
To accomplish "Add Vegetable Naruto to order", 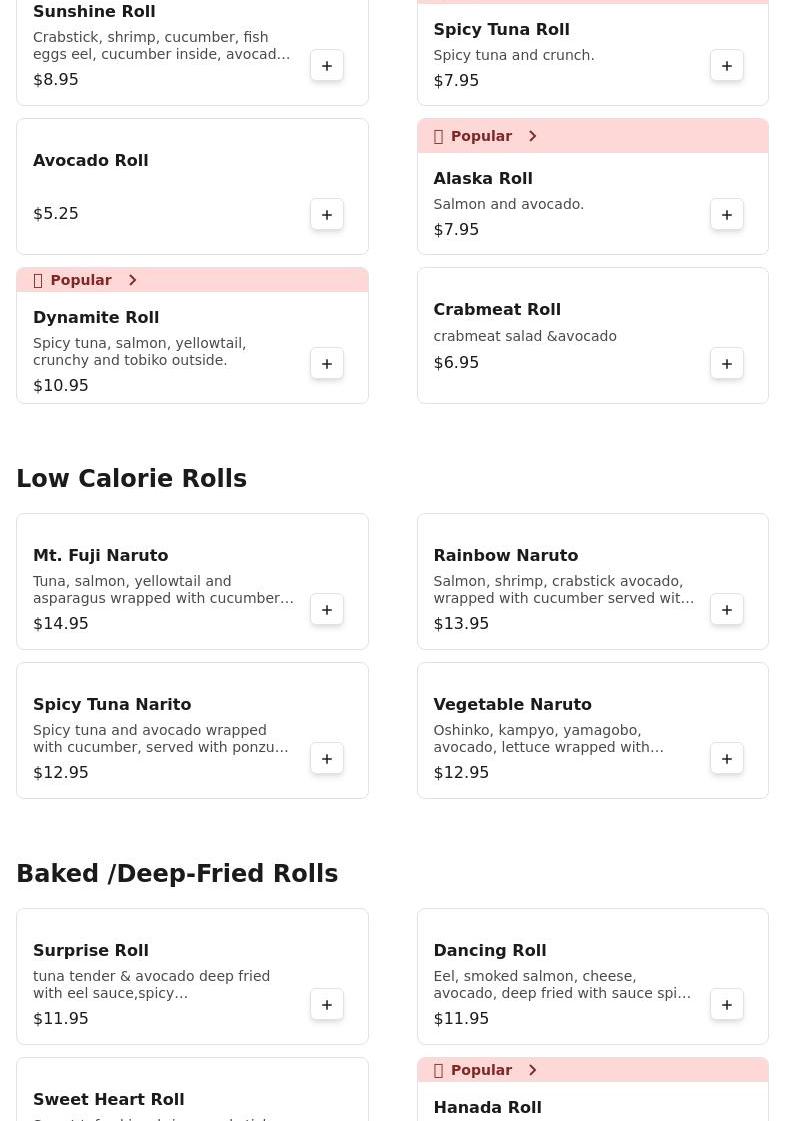I will 727,759.
